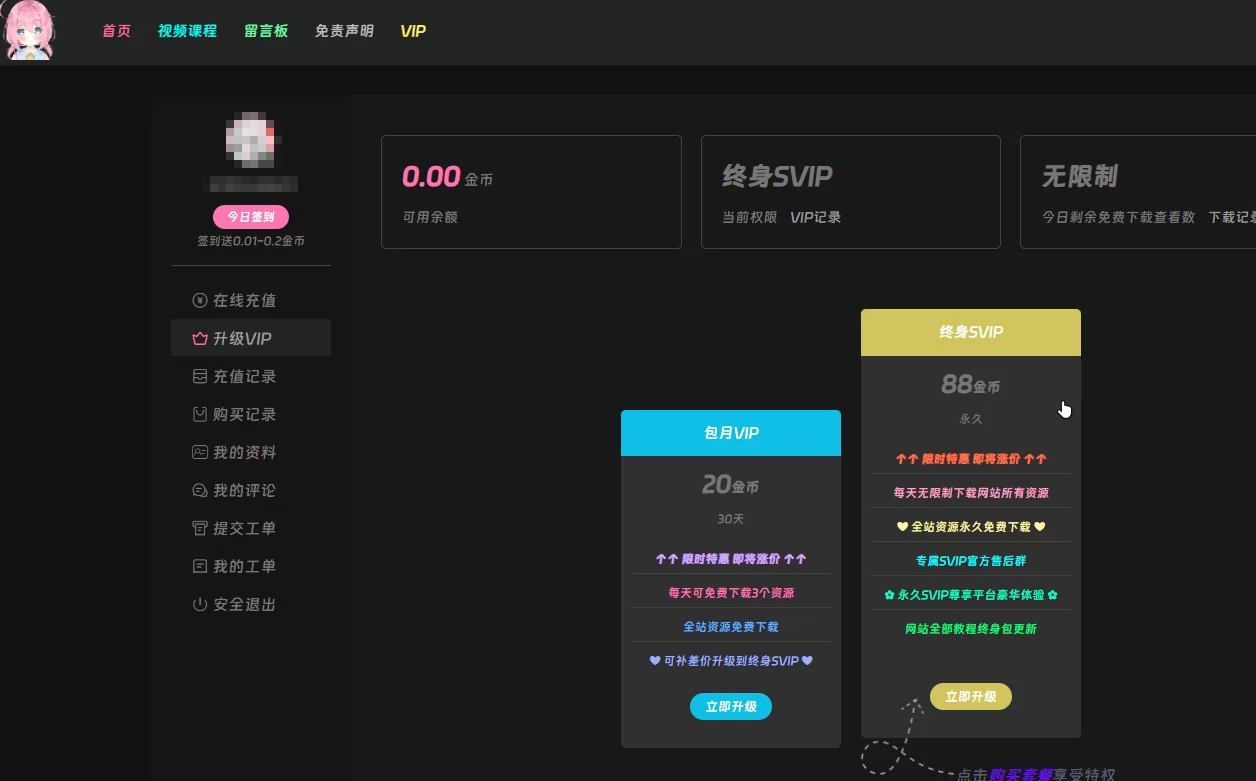Click the 30天 duration text
This screenshot has width=1256, height=781.
[731, 519]
